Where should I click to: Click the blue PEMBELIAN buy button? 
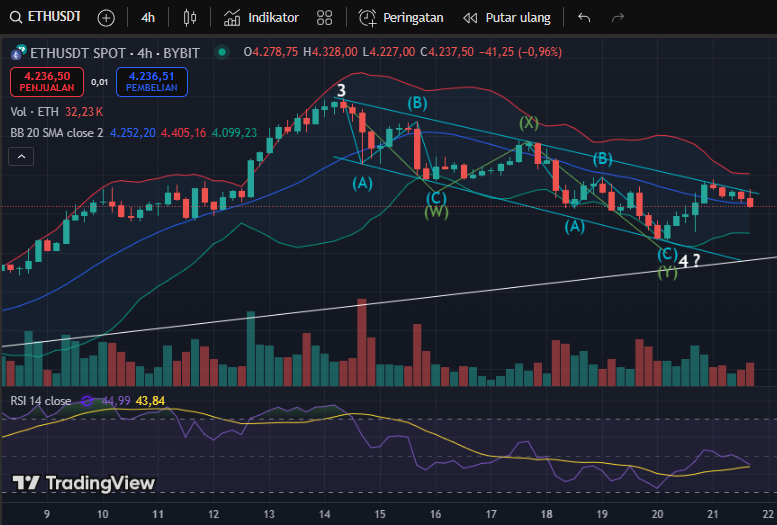[x=152, y=82]
